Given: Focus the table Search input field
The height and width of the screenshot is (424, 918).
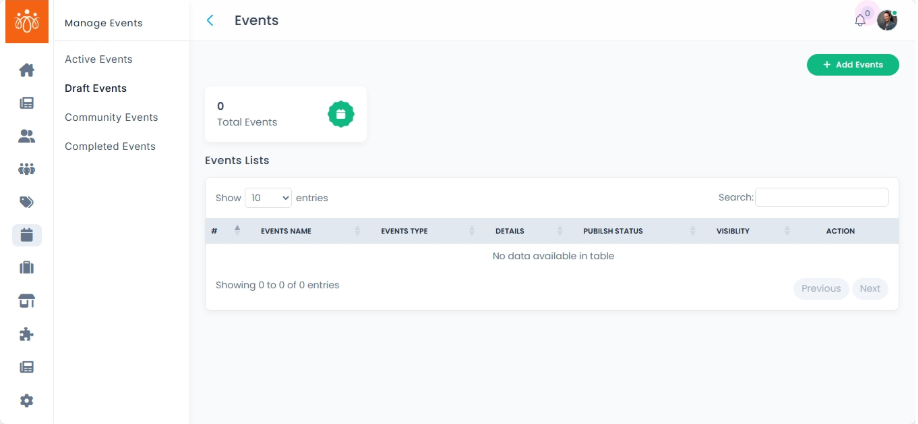Looking at the screenshot, I should [x=821, y=197].
